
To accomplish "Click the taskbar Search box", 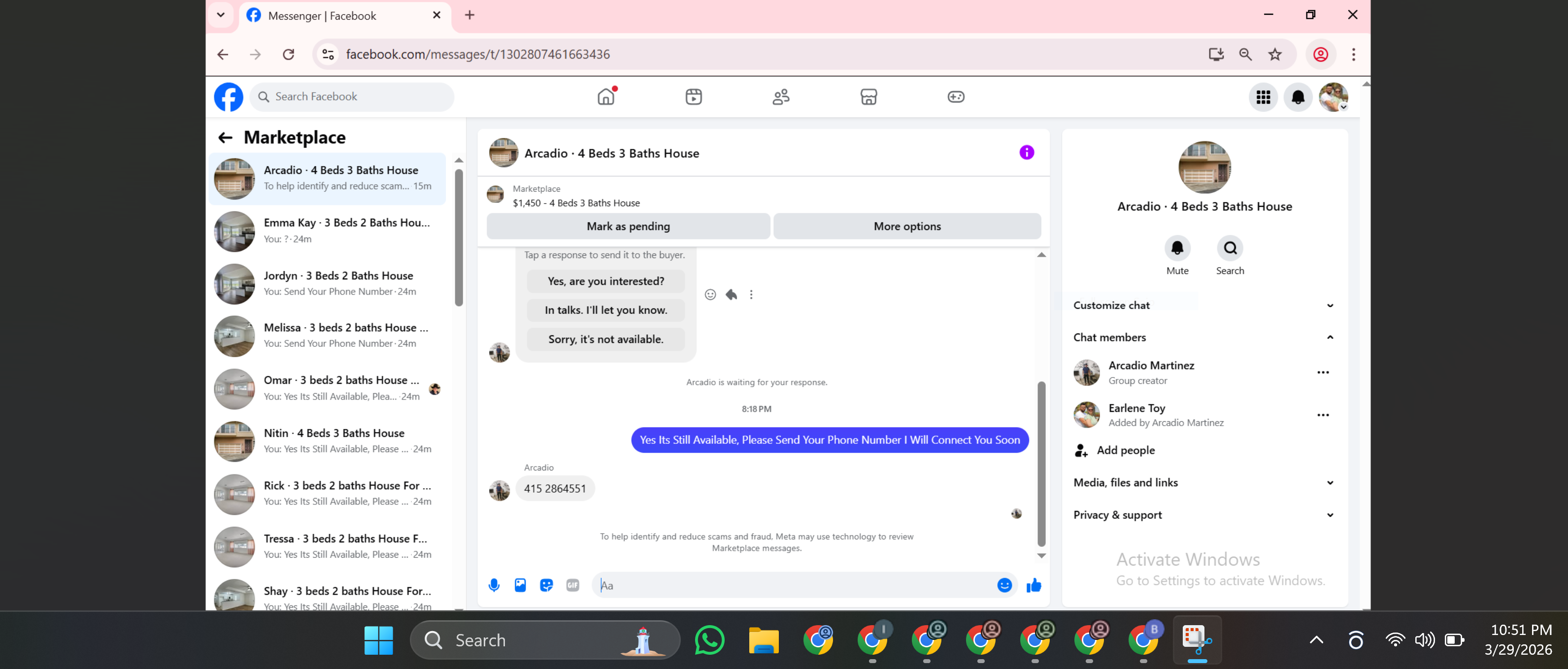I will point(545,640).
